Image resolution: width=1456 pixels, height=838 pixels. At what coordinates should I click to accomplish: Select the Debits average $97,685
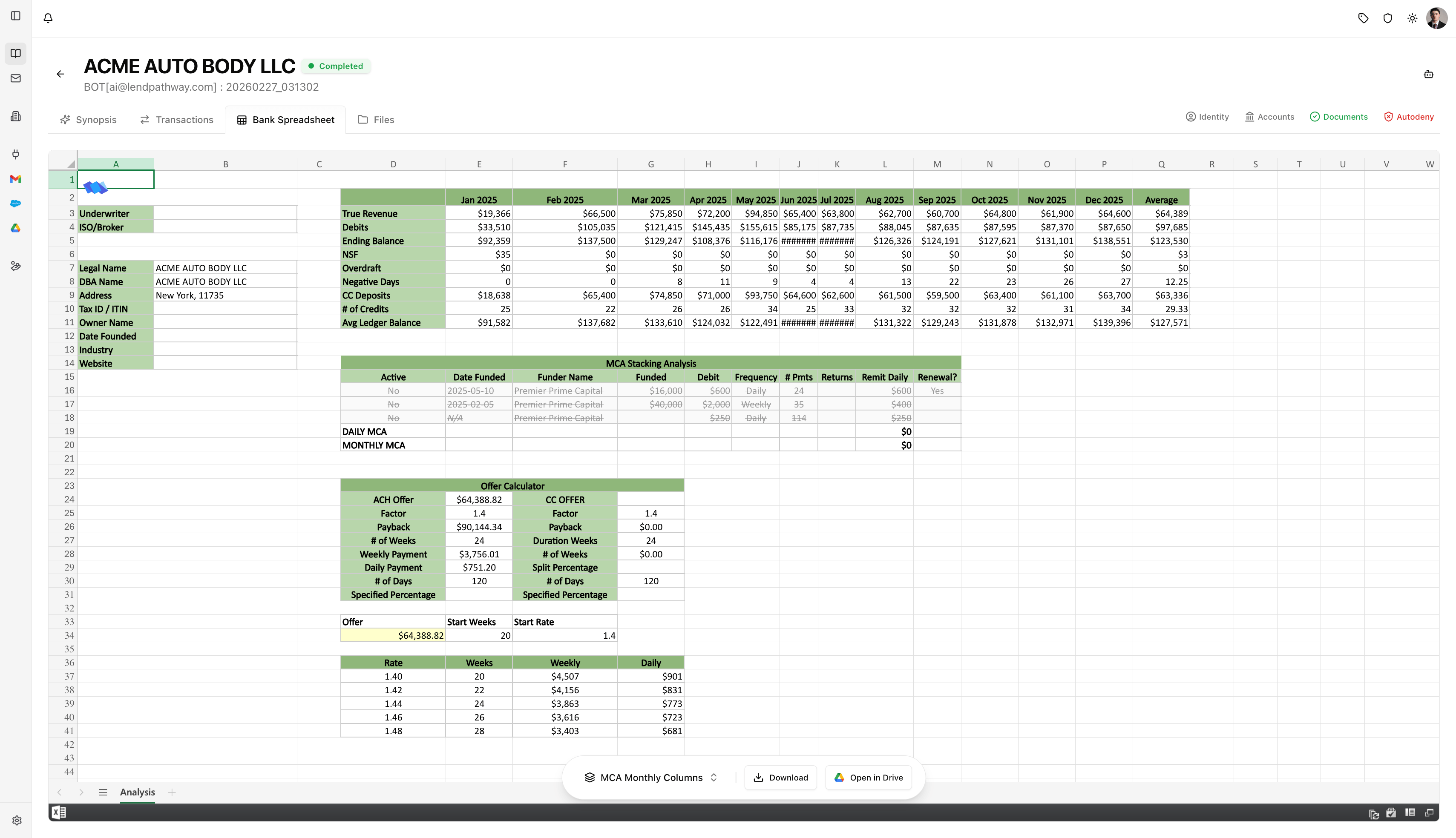click(1161, 227)
